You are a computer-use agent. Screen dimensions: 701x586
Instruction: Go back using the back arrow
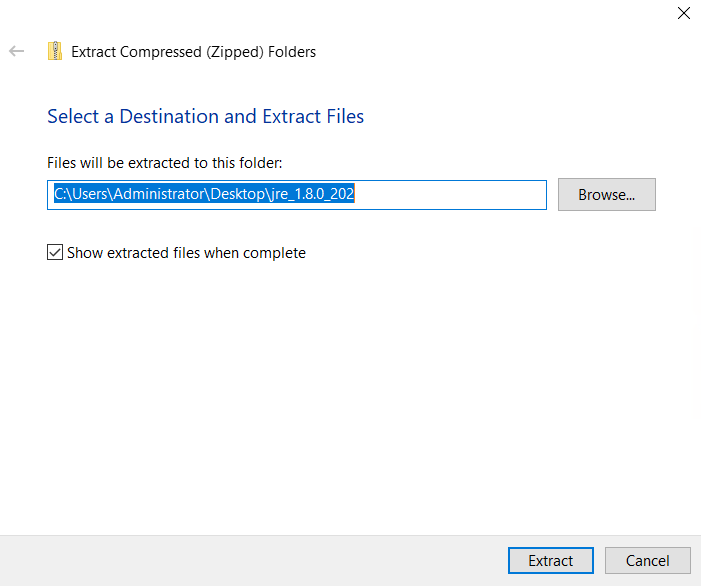pos(17,51)
